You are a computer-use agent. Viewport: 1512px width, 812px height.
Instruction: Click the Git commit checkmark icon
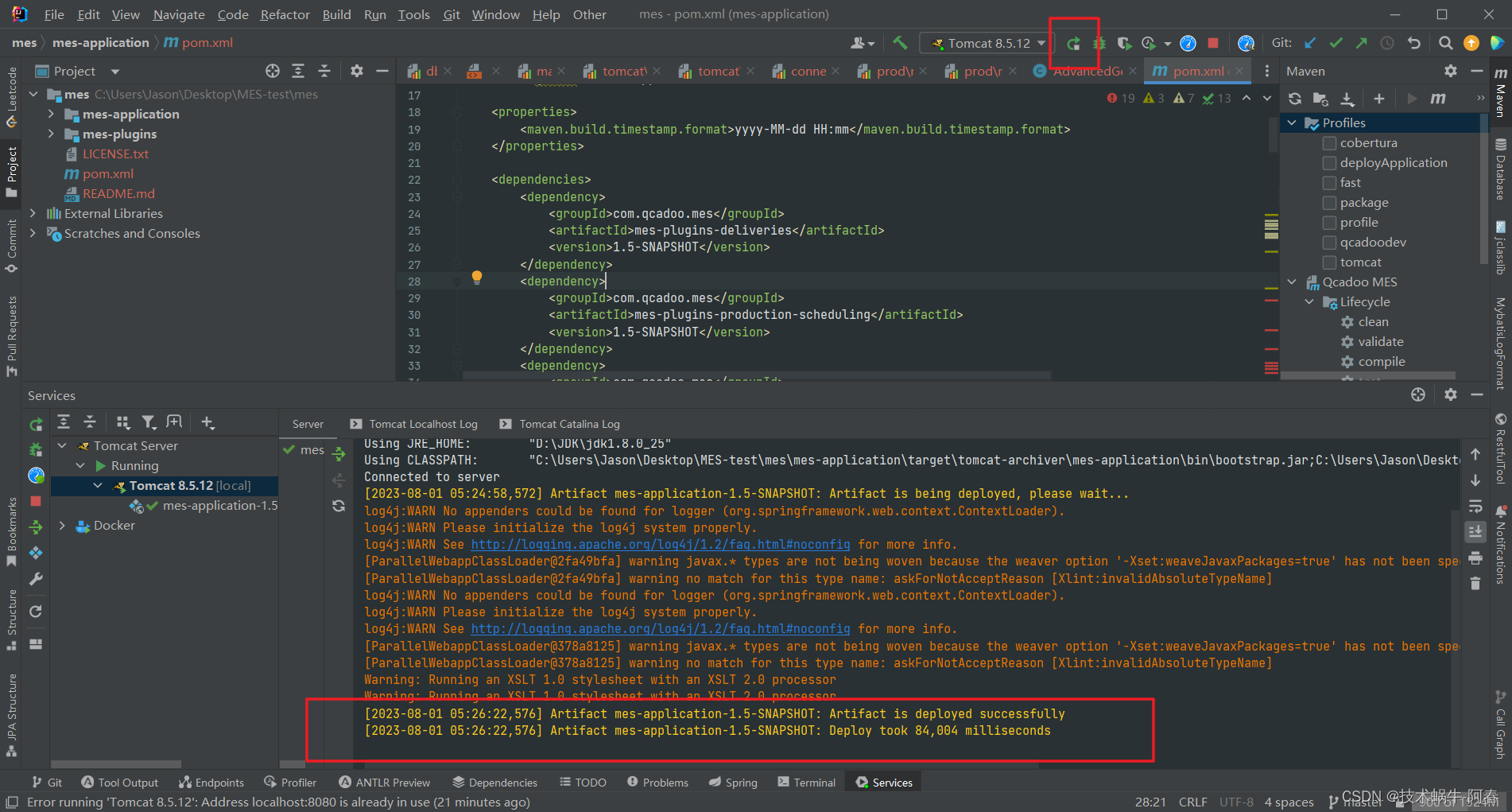point(1336,43)
